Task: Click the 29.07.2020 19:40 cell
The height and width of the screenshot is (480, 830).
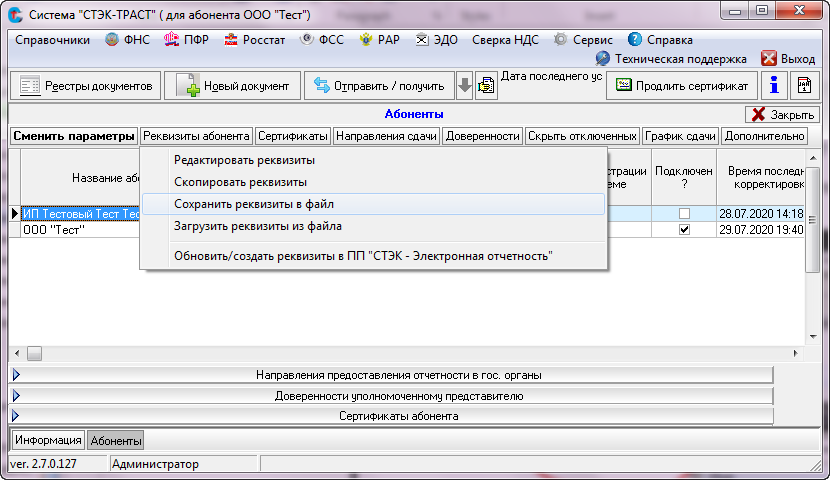Action: (x=761, y=230)
